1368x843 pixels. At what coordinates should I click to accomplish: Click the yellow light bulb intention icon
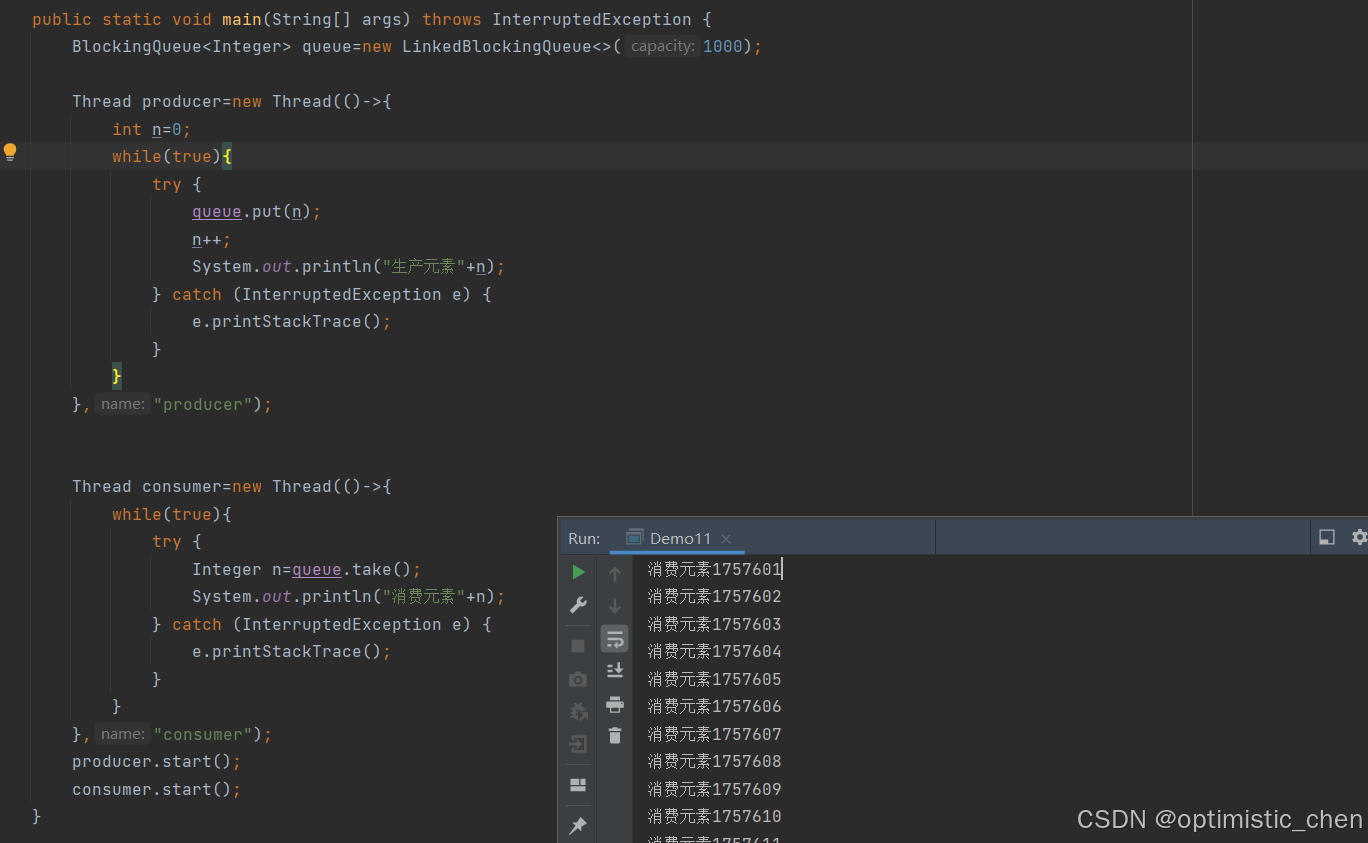pyautogui.click(x=10, y=152)
